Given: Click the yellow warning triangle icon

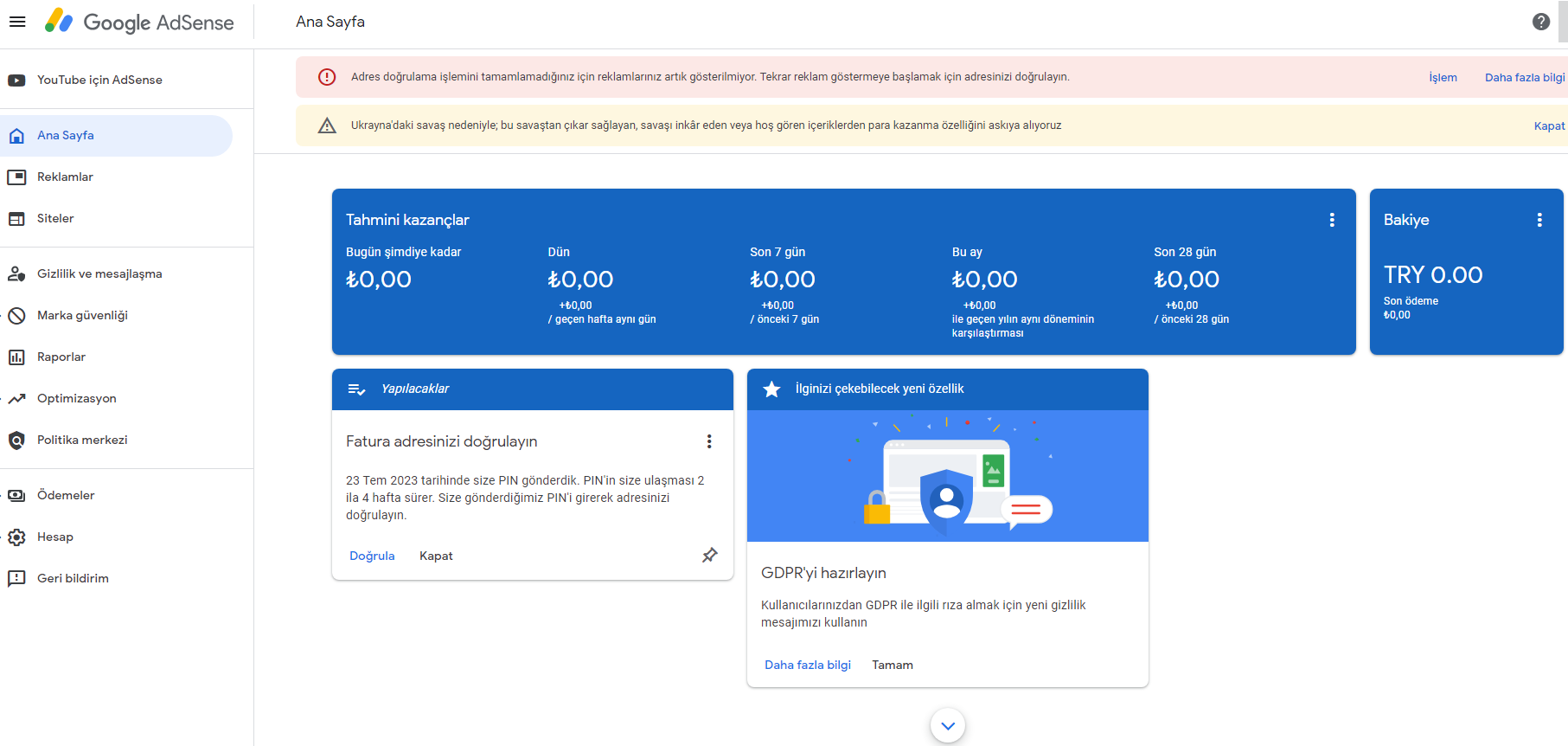Looking at the screenshot, I should [327, 125].
